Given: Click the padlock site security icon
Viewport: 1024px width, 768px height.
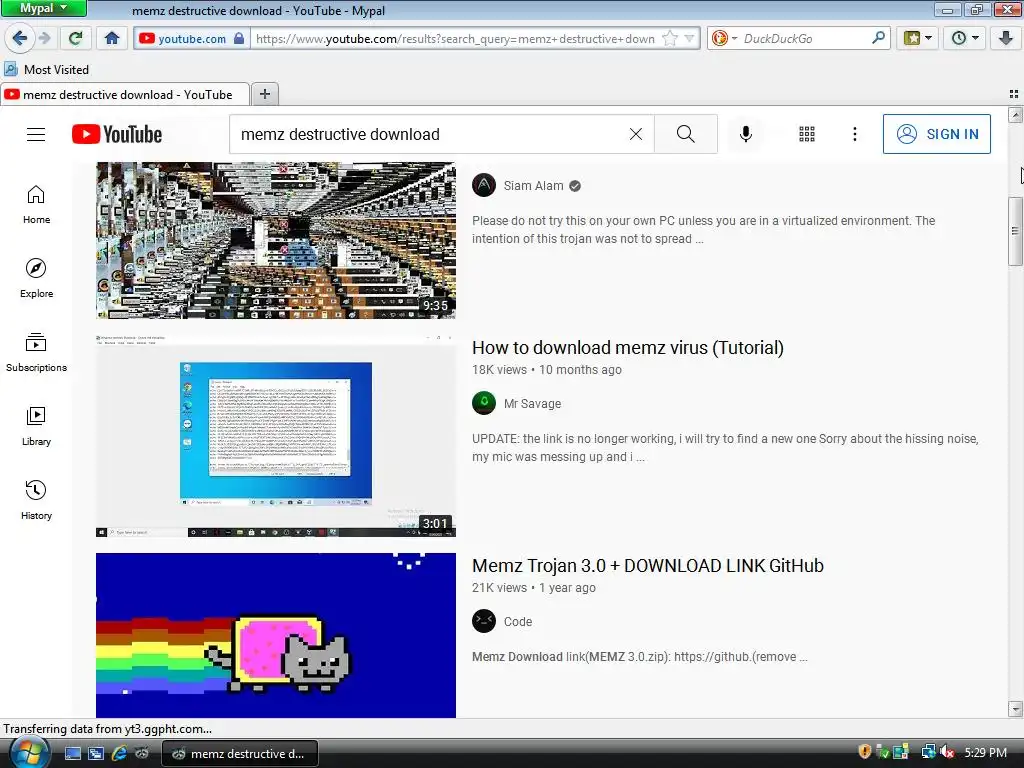Looking at the screenshot, I should [x=239, y=39].
